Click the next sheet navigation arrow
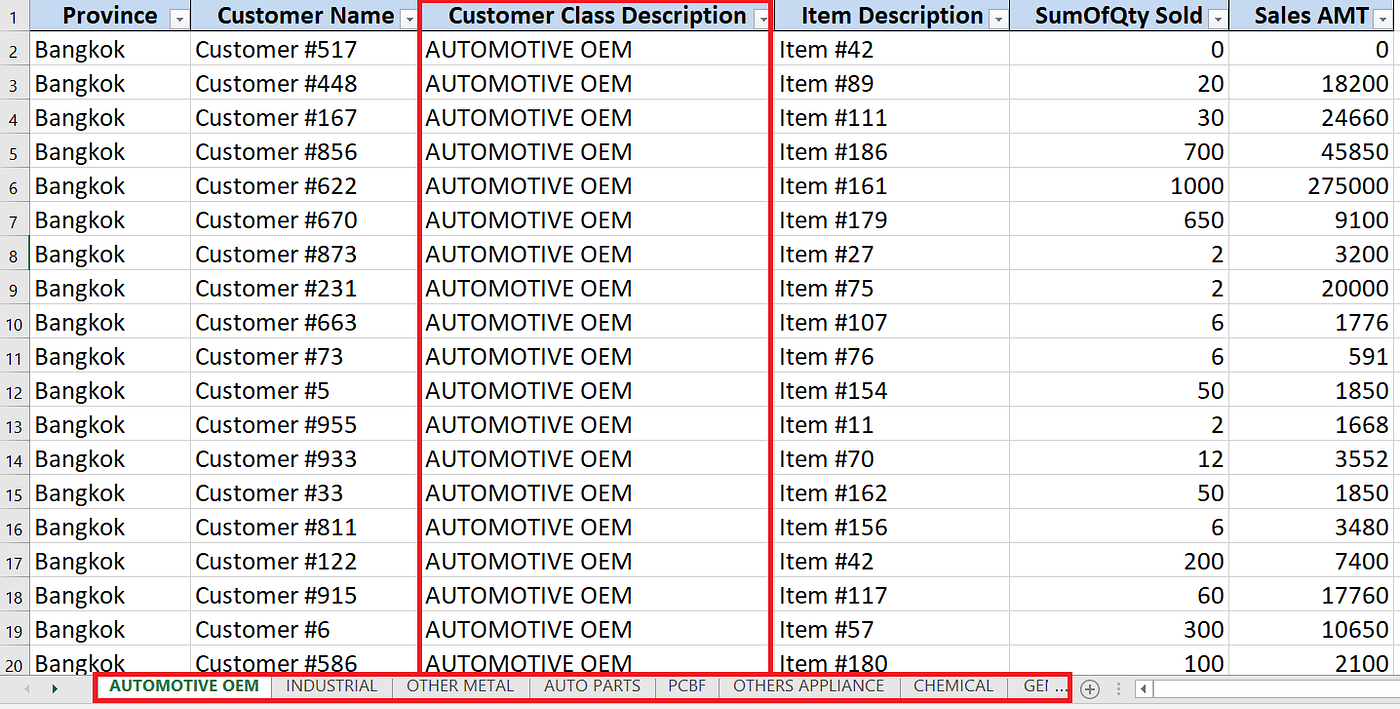 [55, 688]
